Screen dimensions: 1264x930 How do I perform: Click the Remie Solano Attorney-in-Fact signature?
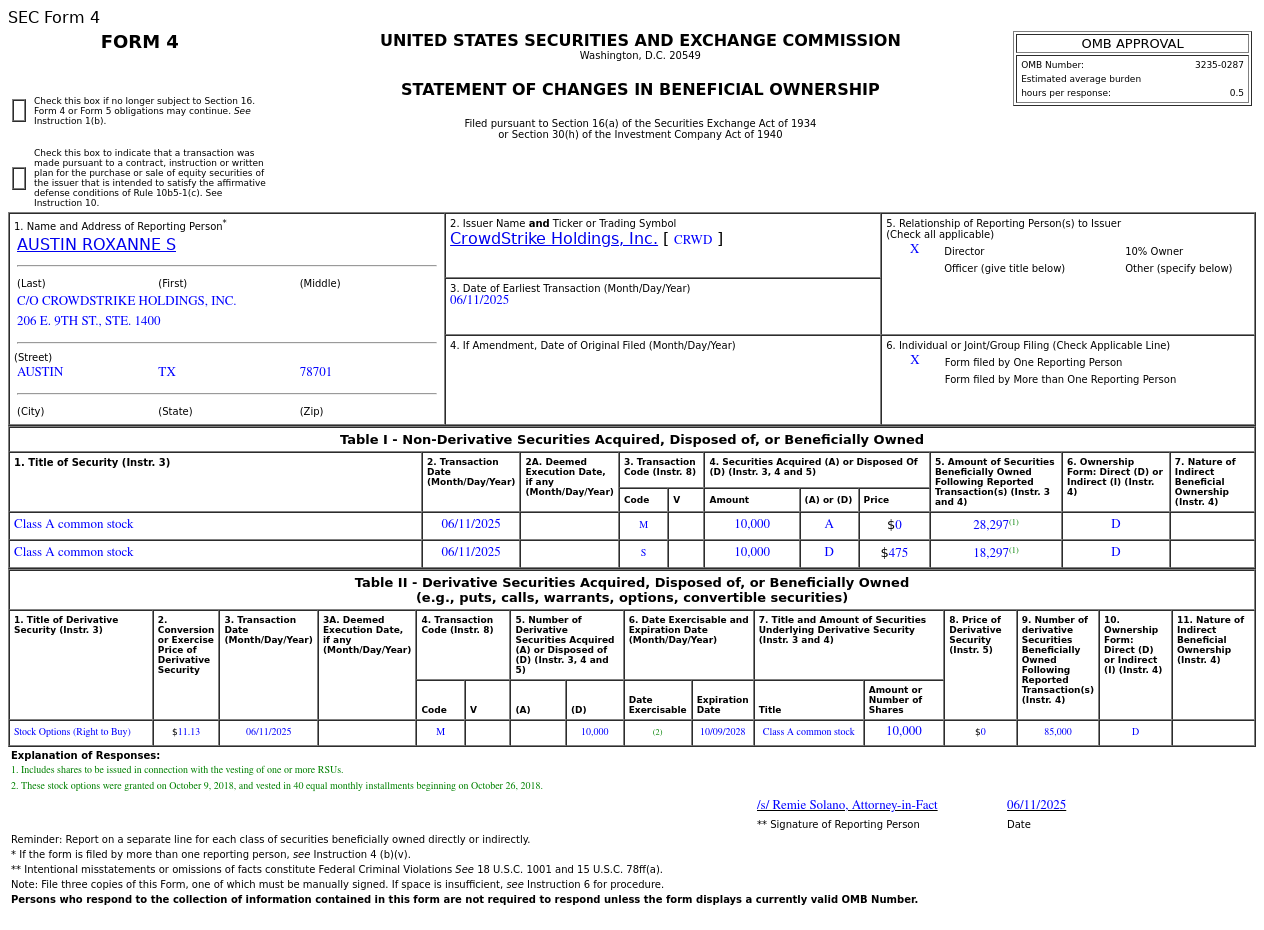click(847, 806)
